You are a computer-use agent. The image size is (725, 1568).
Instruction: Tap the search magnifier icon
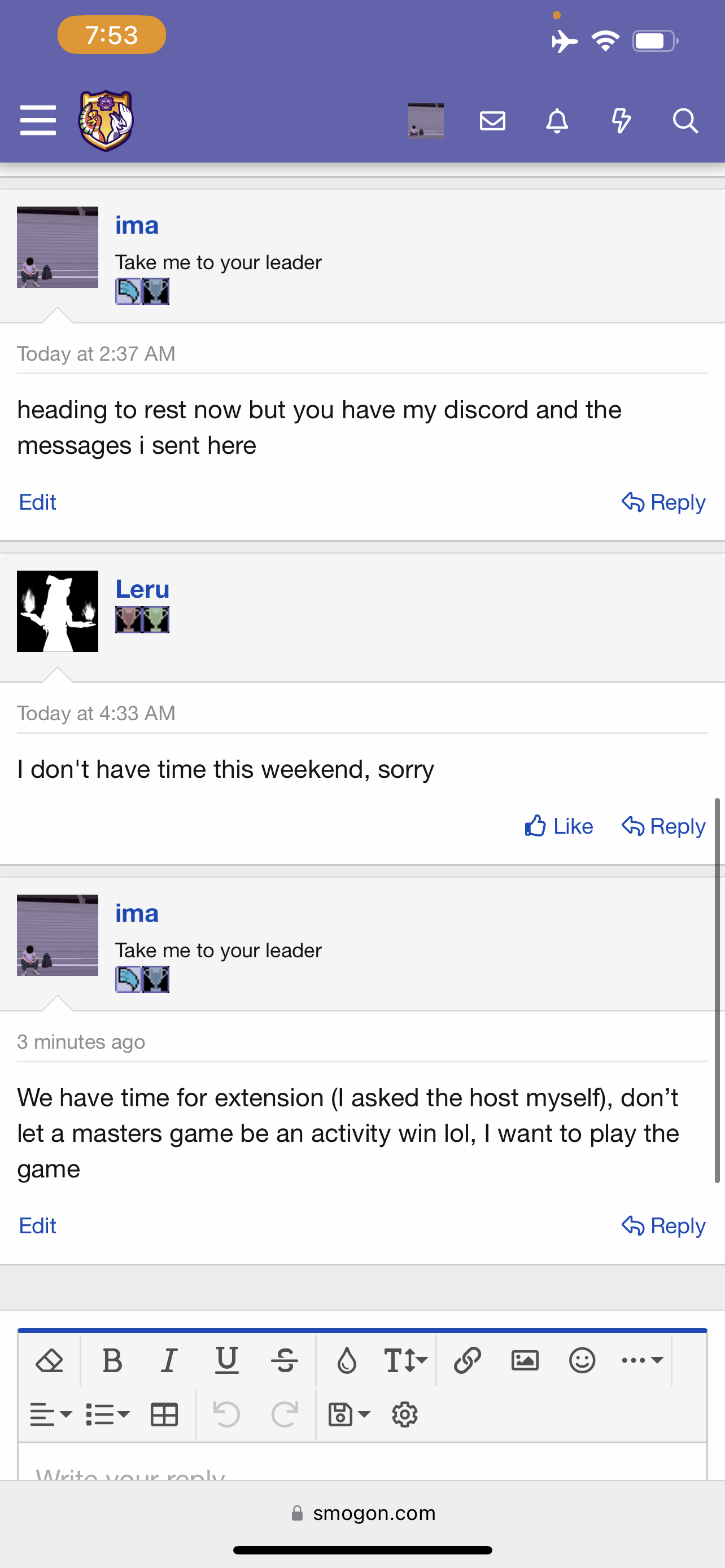[685, 121]
